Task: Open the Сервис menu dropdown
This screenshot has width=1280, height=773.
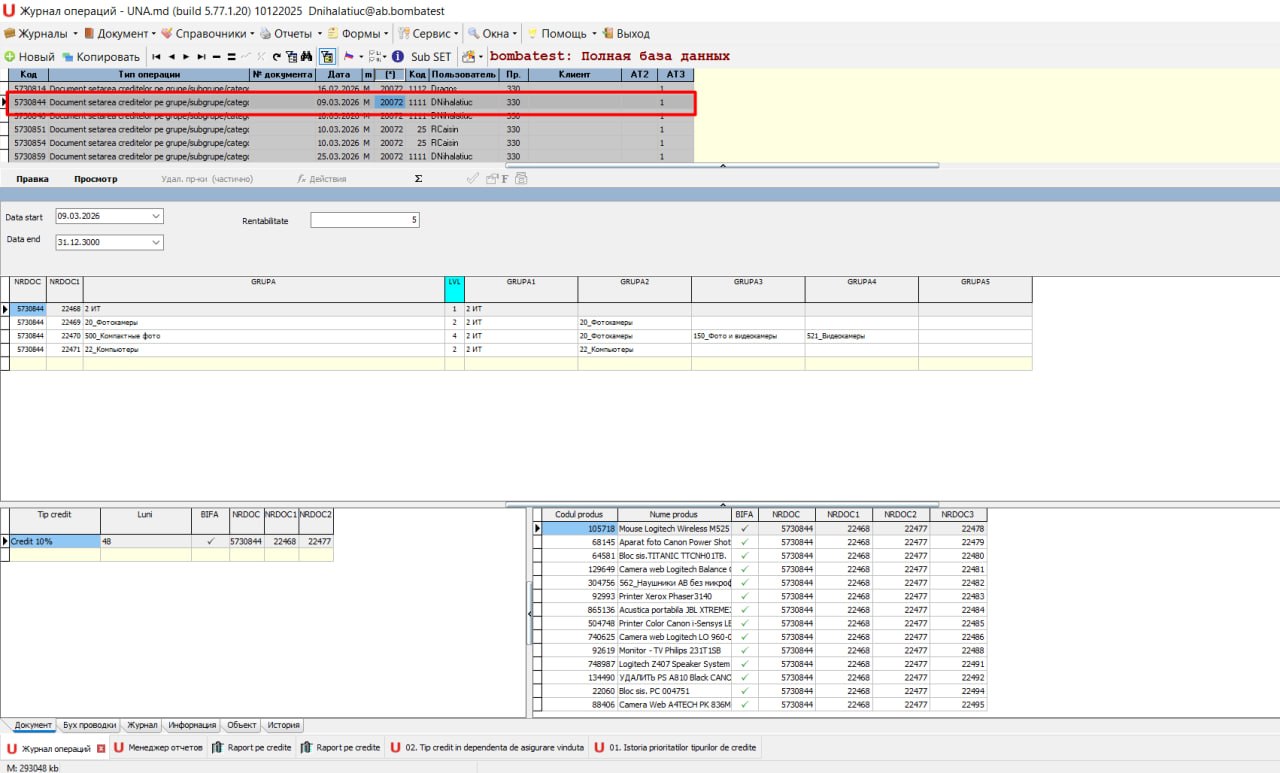Action: tap(430, 33)
